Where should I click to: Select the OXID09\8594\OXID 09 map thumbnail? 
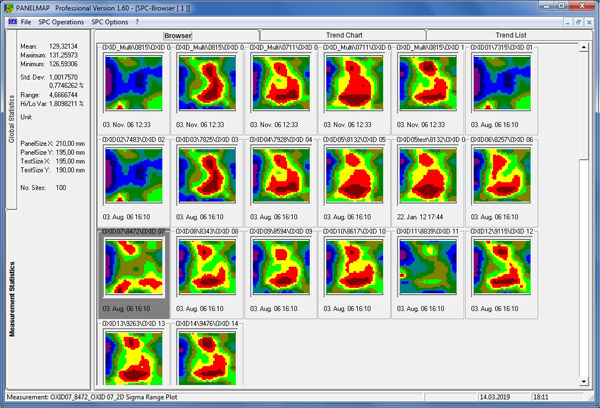pyautogui.click(x=281, y=267)
